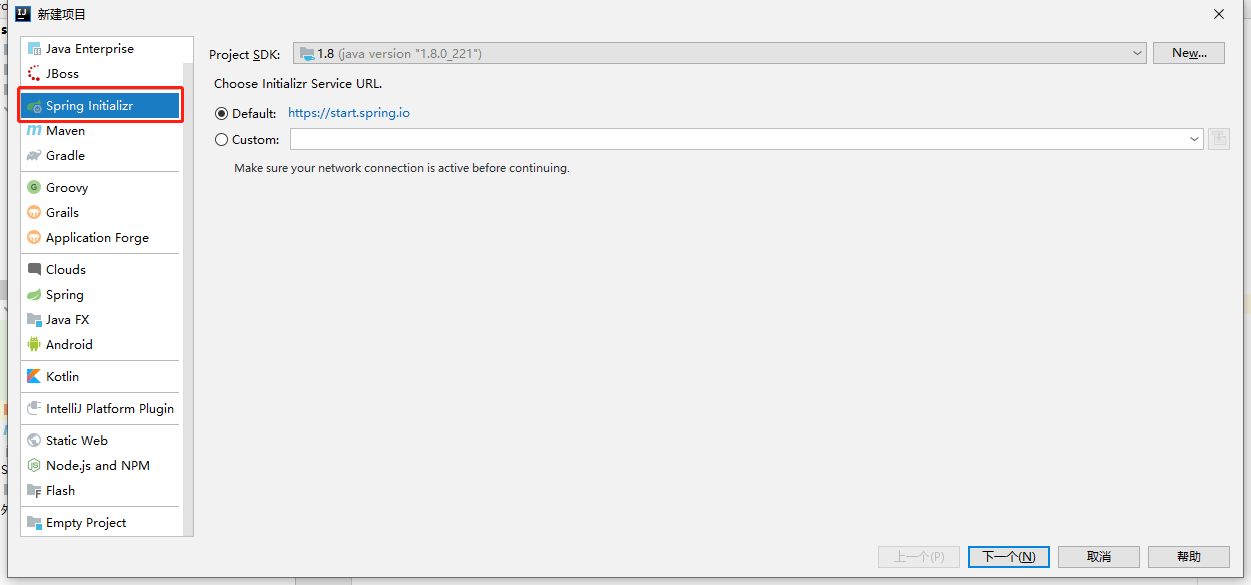Image resolution: width=1251 pixels, height=585 pixels.
Task: Click the custom URL manage icon button
Action: pos(1218,139)
